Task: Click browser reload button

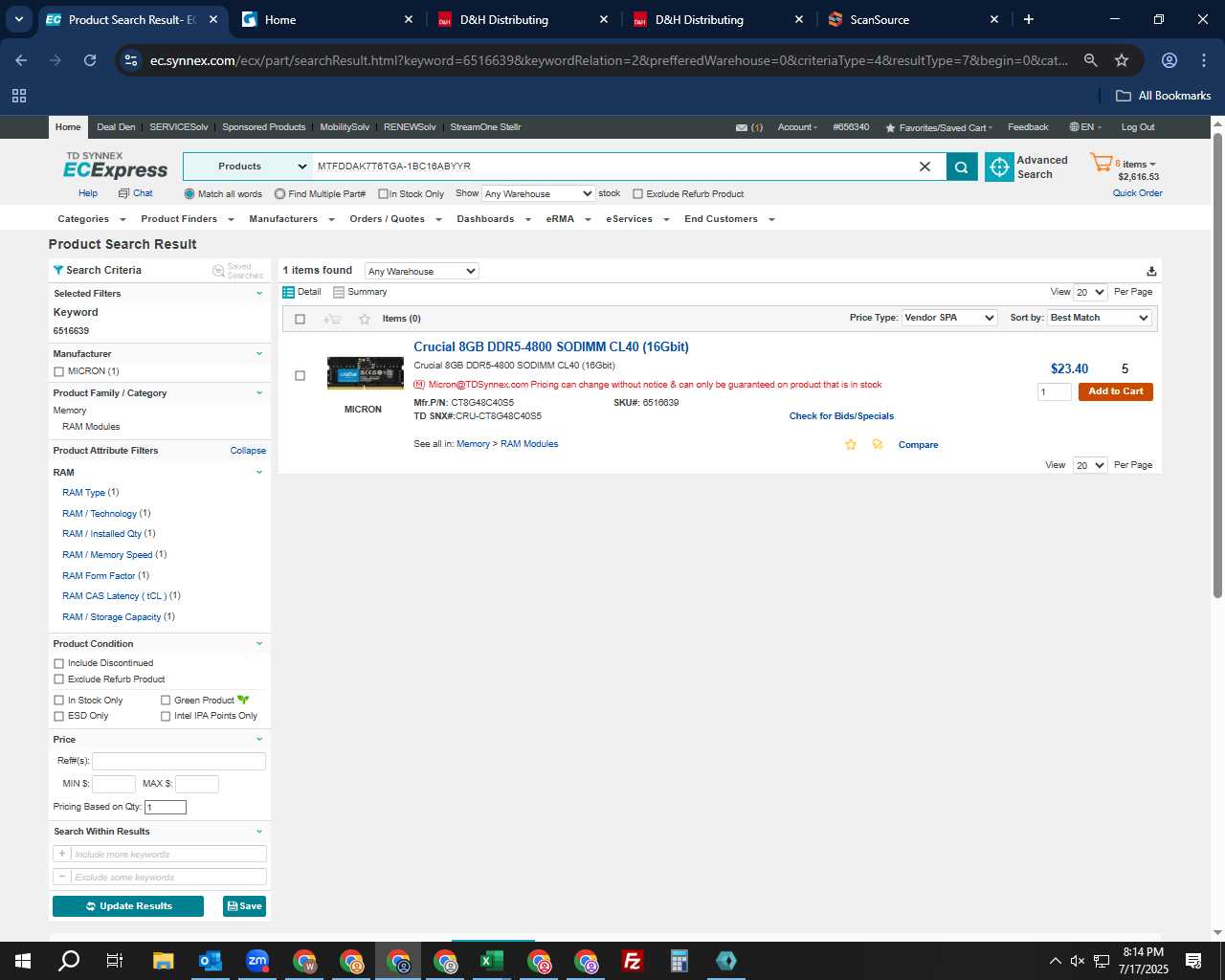Action: coord(90,60)
